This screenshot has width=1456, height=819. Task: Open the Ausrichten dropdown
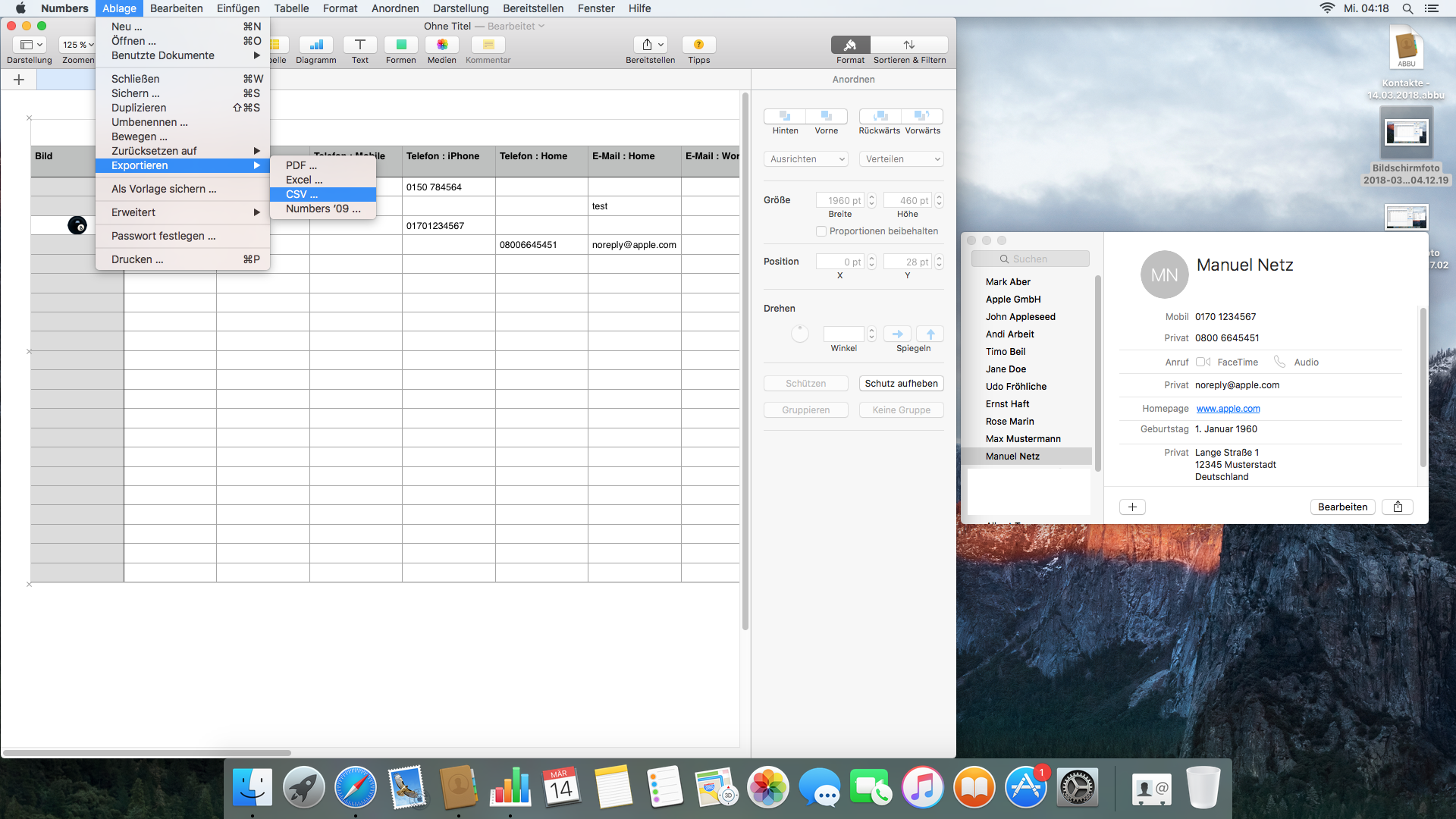point(807,159)
